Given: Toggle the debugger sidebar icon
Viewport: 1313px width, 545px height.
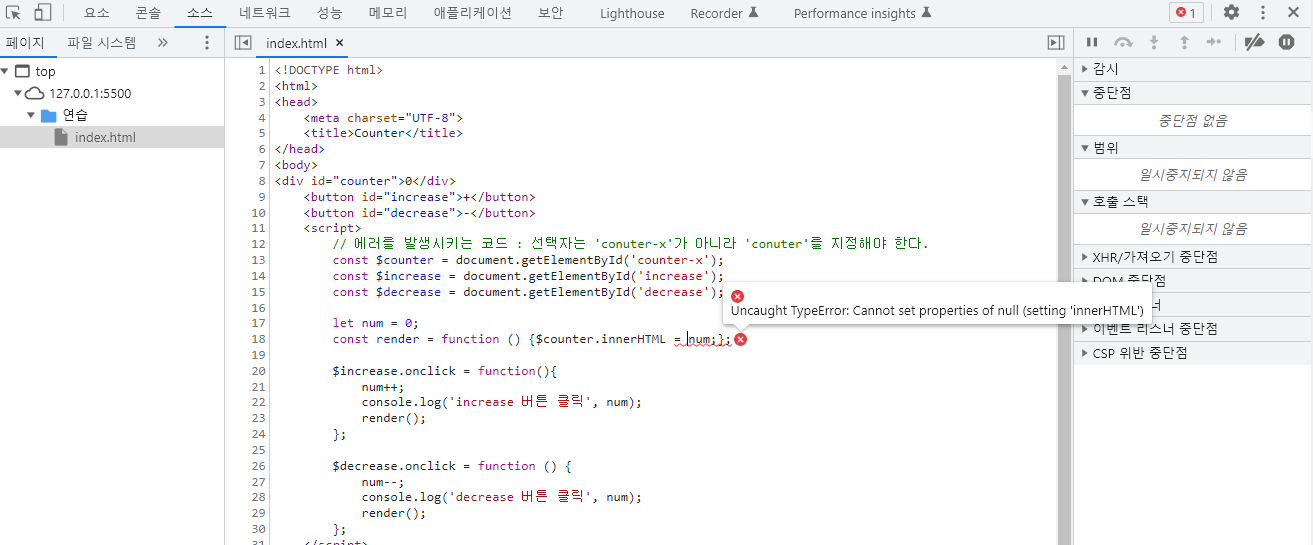Looking at the screenshot, I should click(x=1055, y=43).
